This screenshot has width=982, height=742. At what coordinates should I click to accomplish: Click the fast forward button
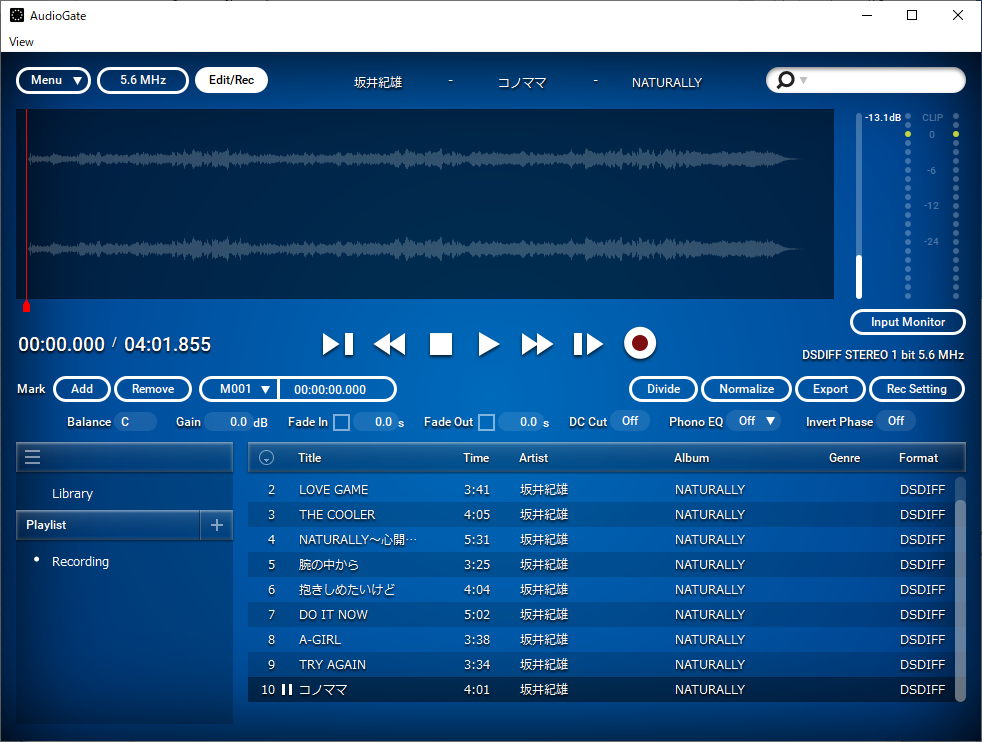point(537,344)
